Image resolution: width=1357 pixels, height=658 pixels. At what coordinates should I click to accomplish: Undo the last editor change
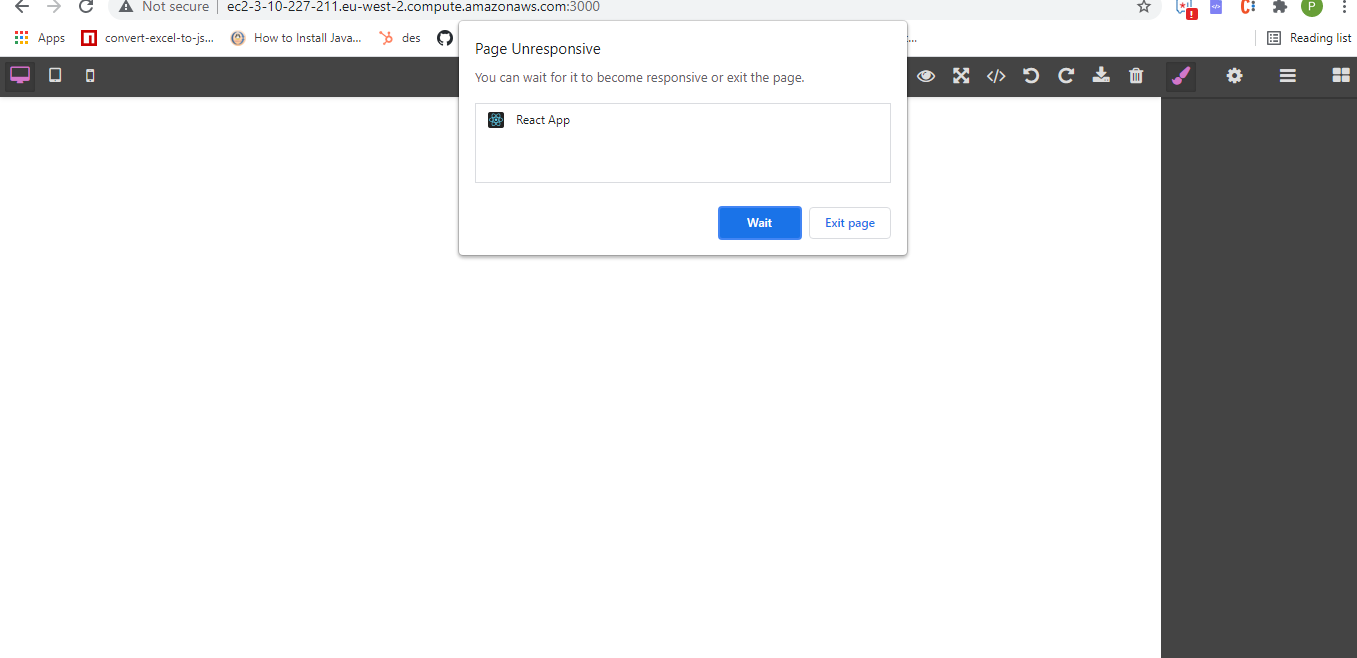click(1031, 76)
